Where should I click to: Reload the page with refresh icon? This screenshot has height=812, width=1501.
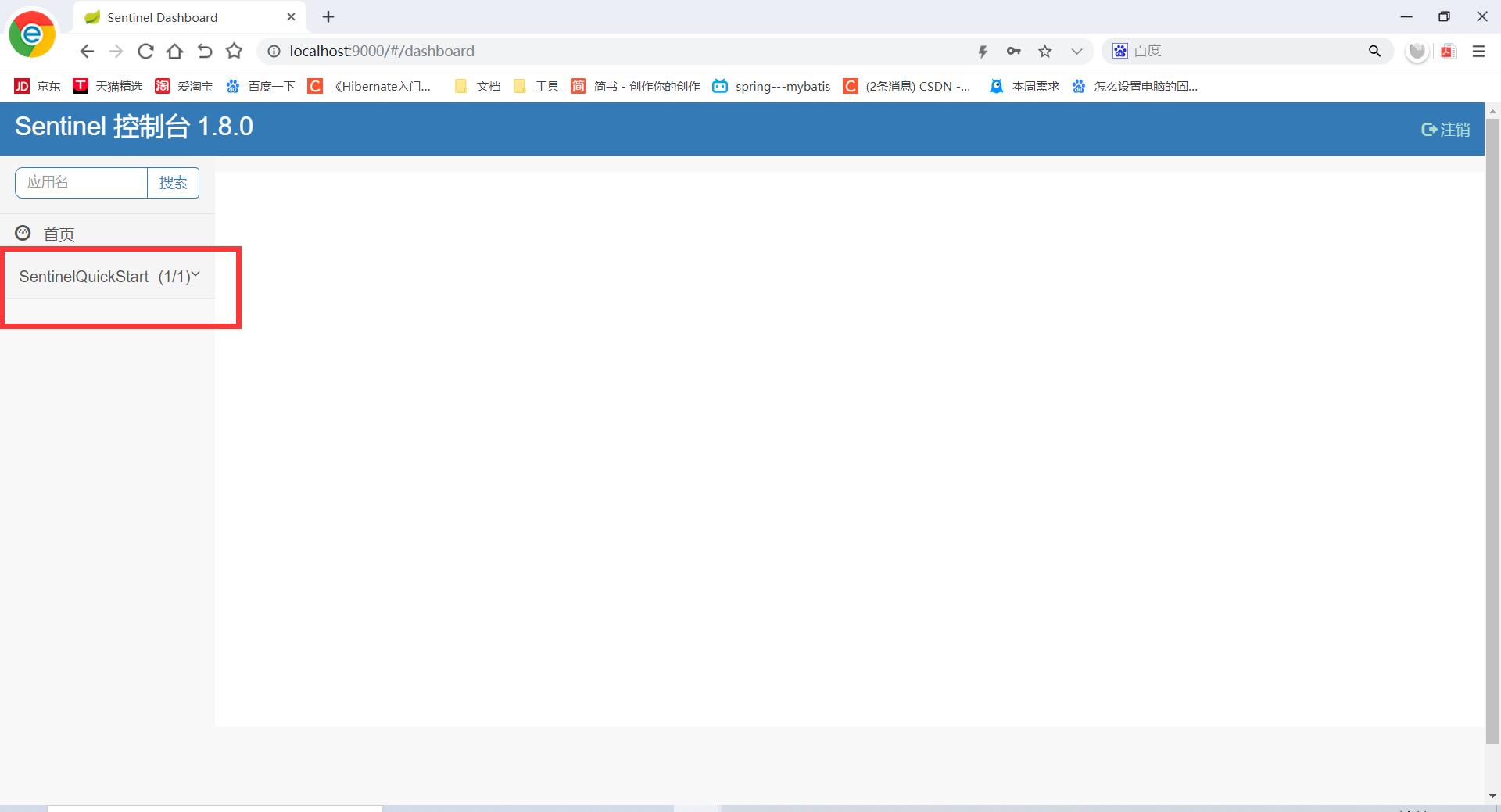145,52
